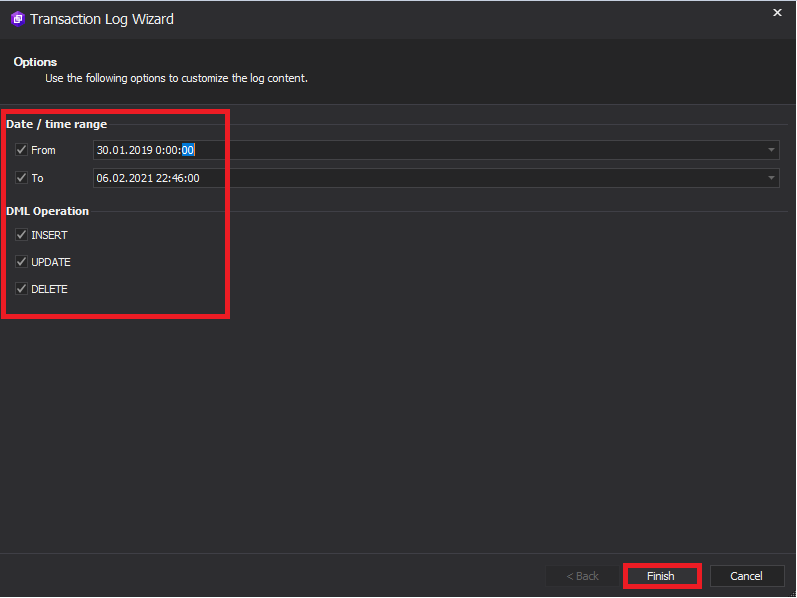
Task: Uncheck the From date checkbox
Action: click(21, 150)
